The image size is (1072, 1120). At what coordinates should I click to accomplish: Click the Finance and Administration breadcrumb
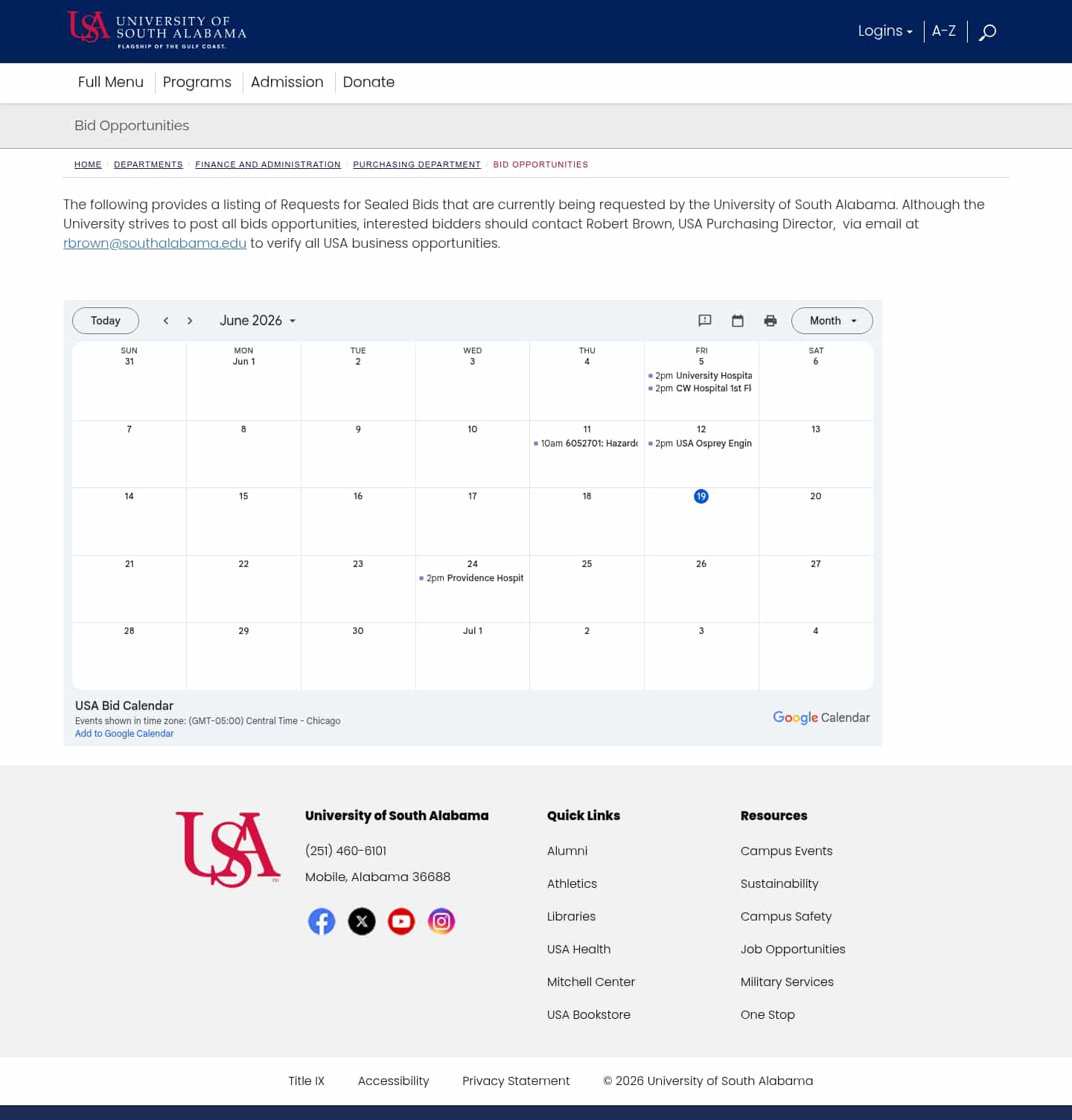point(268,164)
